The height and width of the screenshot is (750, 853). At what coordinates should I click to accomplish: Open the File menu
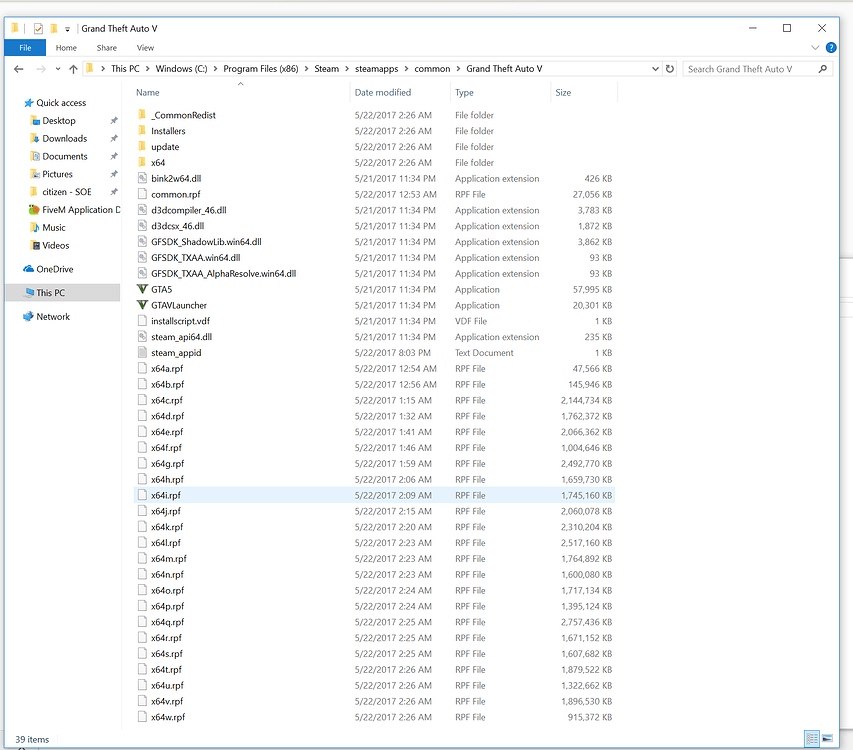[x=25, y=48]
